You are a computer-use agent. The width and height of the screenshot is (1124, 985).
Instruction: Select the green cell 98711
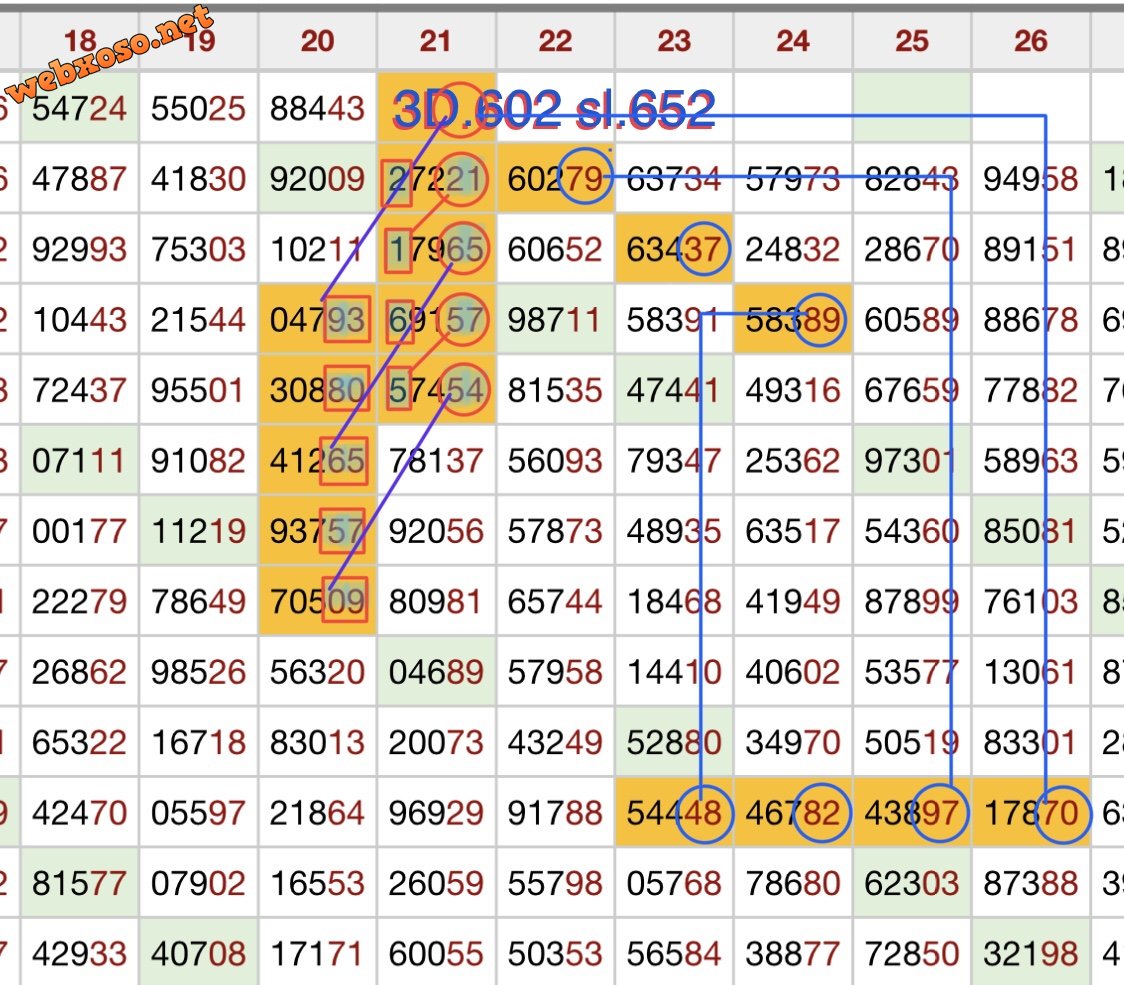pyautogui.click(x=555, y=320)
